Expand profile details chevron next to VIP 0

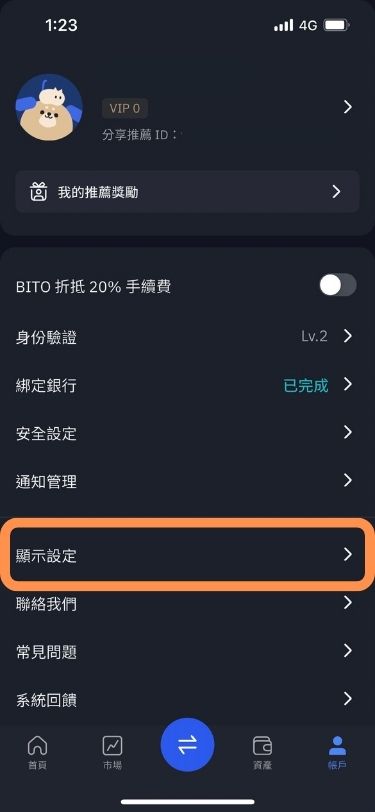(348, 107)
